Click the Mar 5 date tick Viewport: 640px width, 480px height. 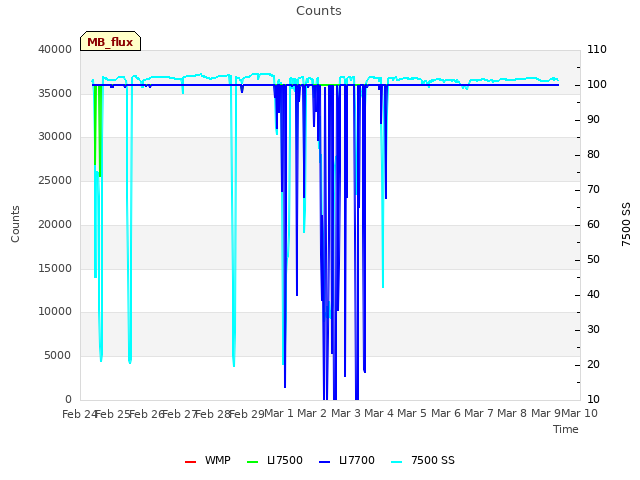coord(412,413)
